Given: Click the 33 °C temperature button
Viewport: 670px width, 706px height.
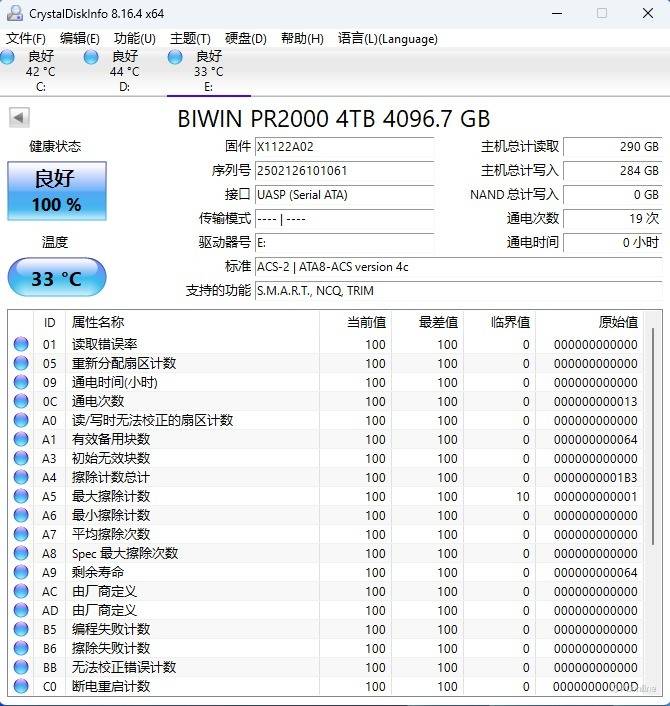Looking at the screenshot, I should coord(56,278).
